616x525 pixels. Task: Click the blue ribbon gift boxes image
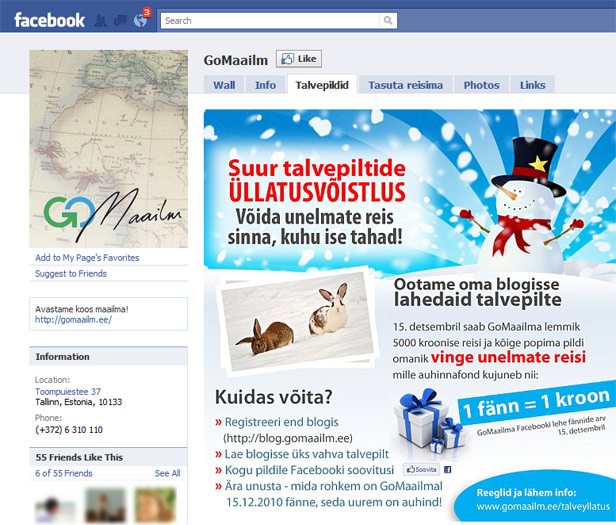[x=429, y=421]
